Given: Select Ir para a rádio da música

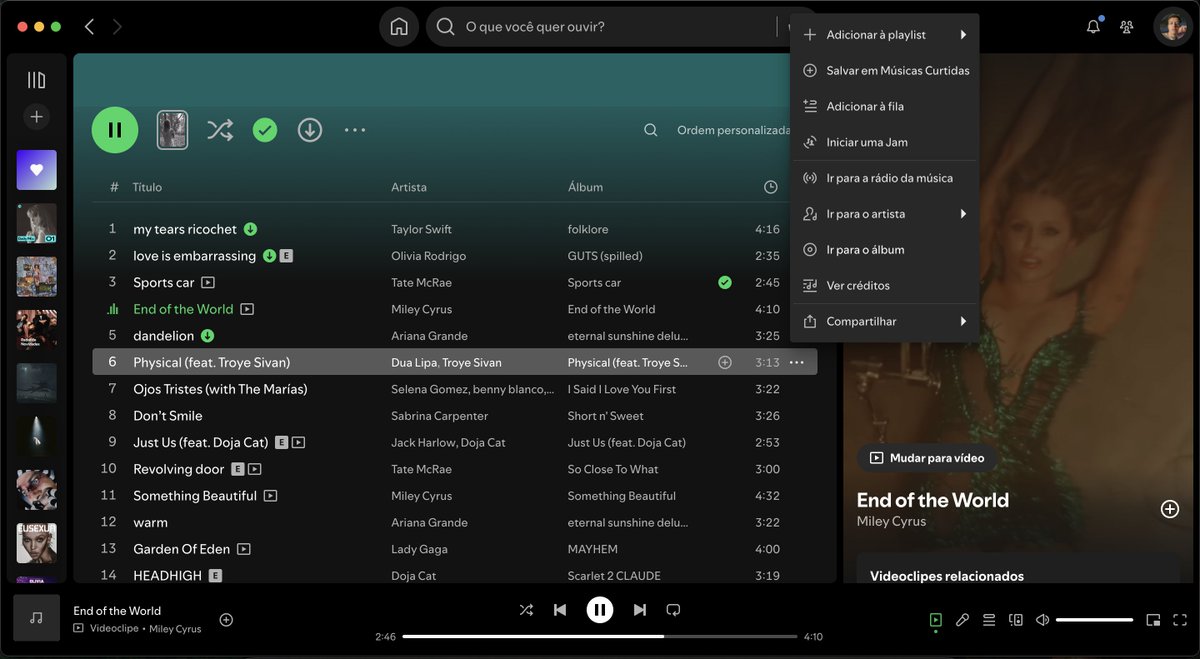Looking at the screenshot, I should pyautogui.click(x=884, y=178).
